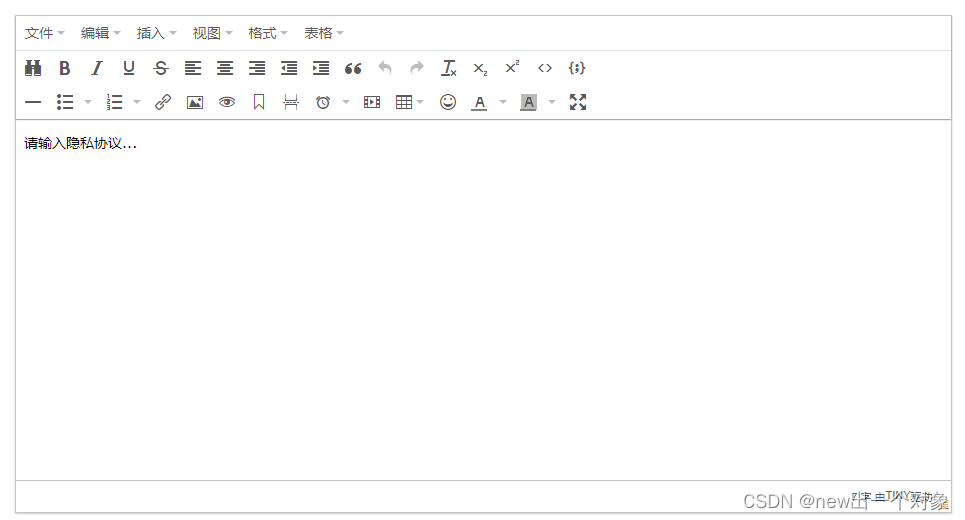965x520 pixels.
Task: Insert a horizontal line
Action: coord(33,102)
